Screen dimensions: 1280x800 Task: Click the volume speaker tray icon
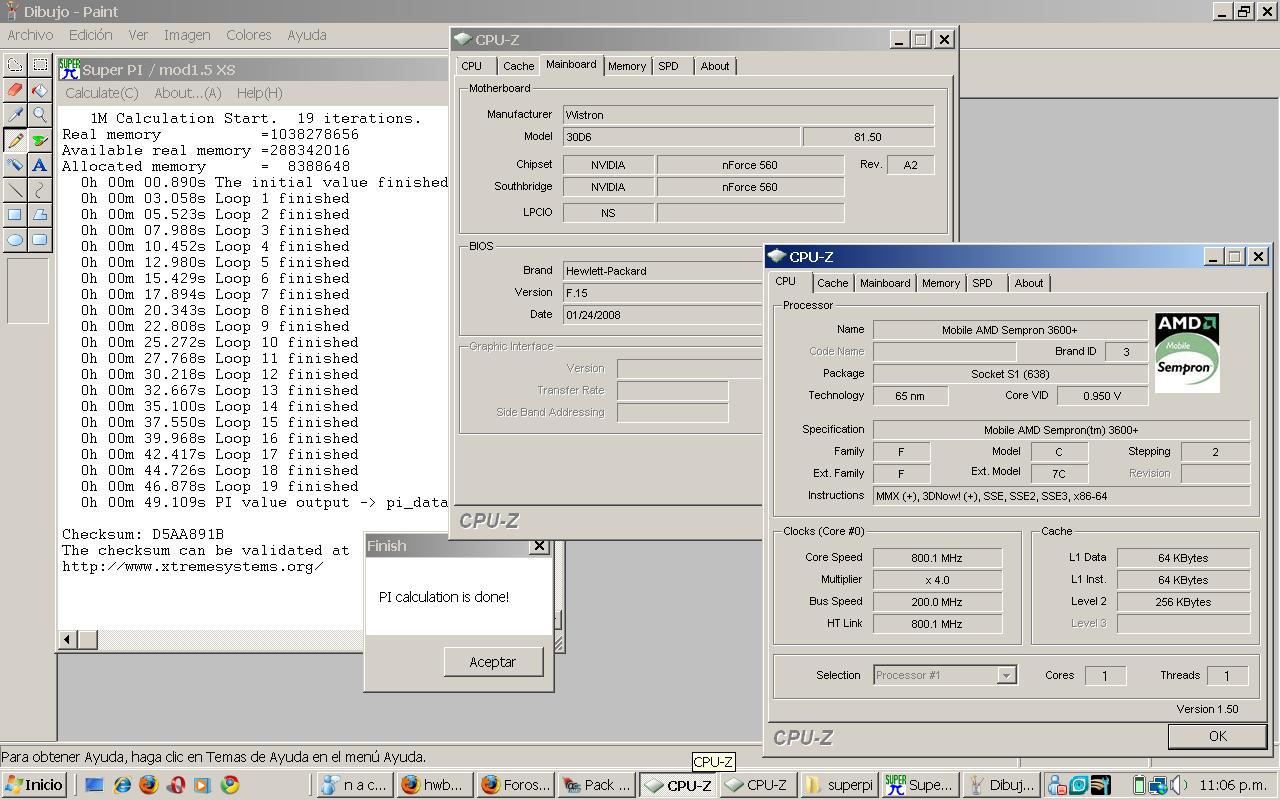(x=1177, y=785)
